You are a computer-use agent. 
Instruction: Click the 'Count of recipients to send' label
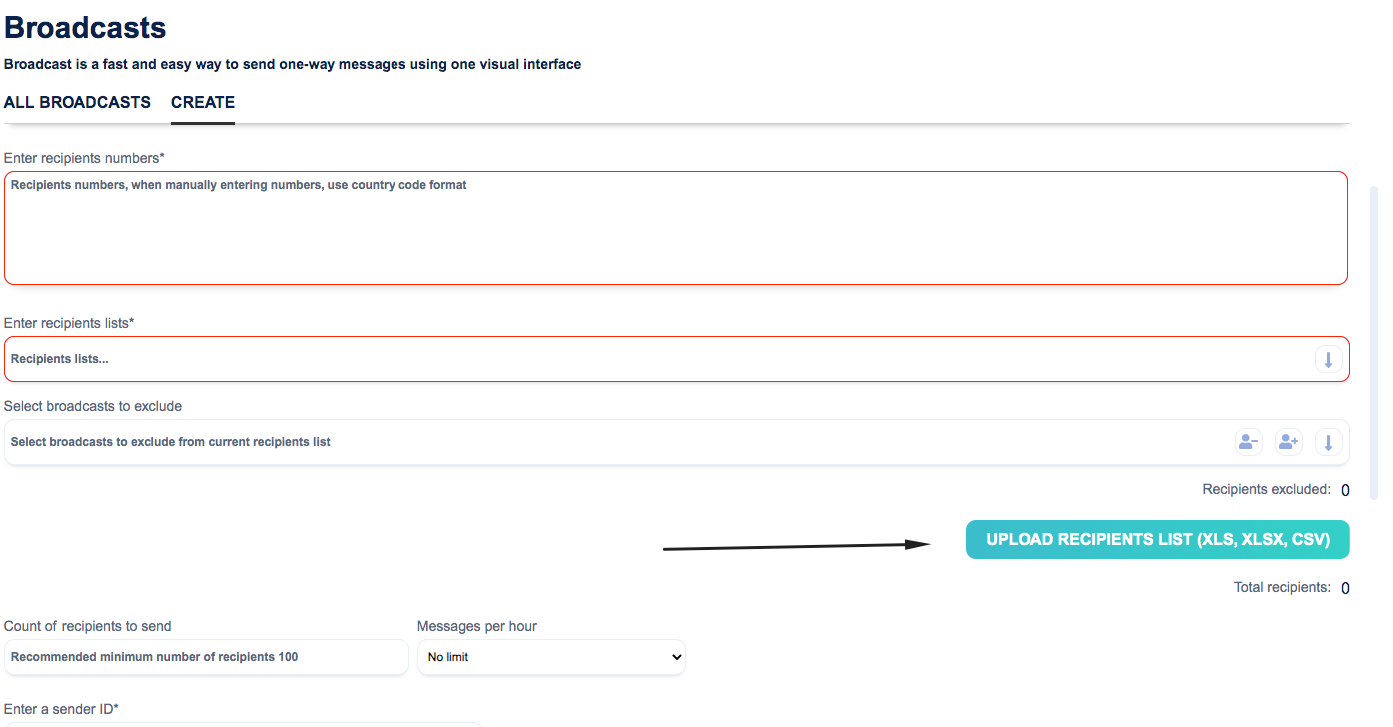coord(88,626)
